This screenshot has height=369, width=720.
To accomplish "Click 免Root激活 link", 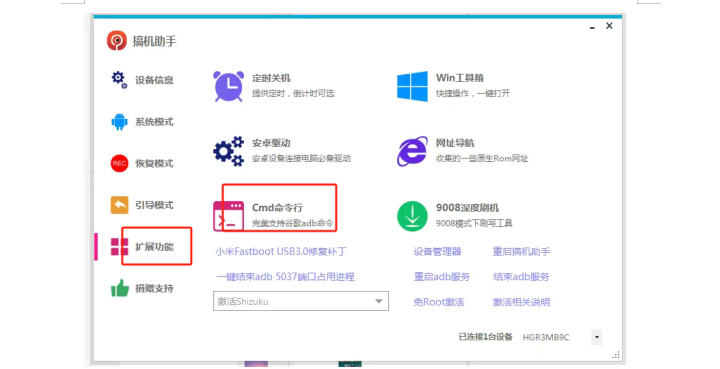I will 439,302.
